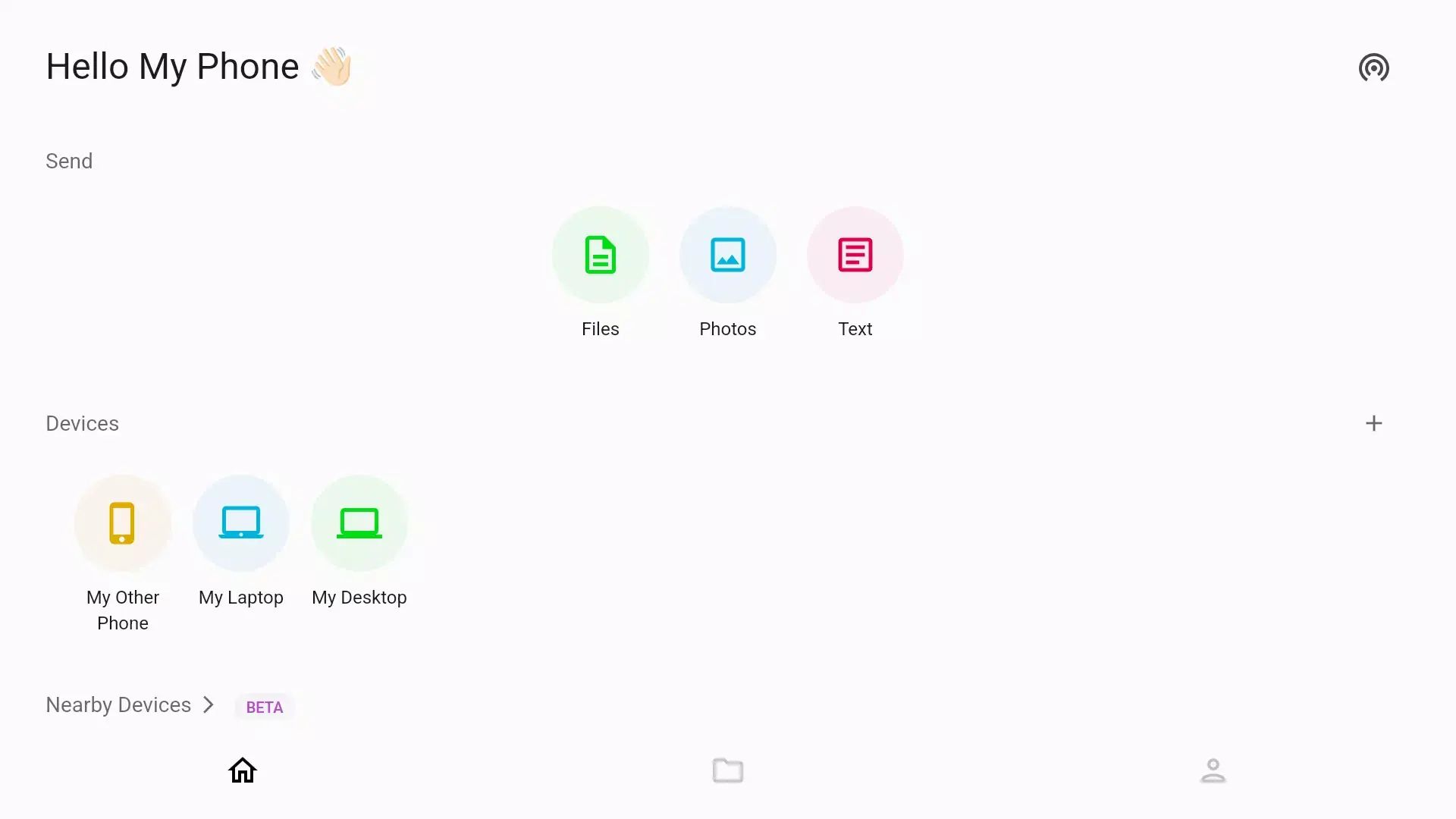Select the Text send icon

click(855, 255)
